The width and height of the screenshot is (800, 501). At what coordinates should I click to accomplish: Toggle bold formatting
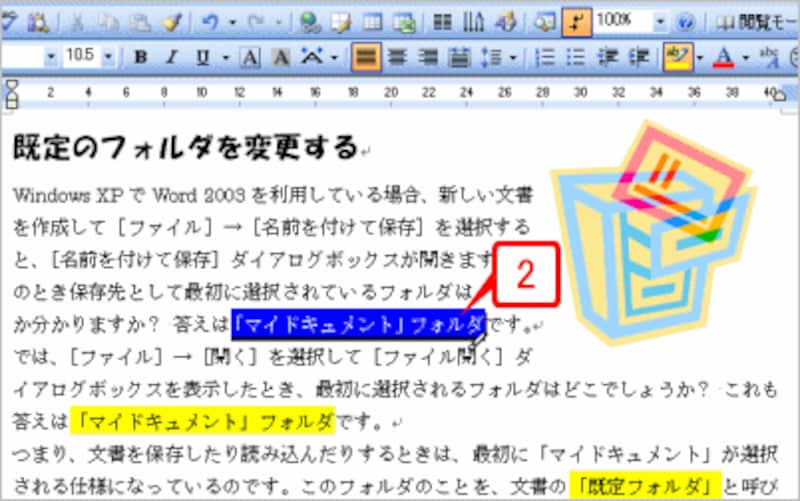pos(140,57)
